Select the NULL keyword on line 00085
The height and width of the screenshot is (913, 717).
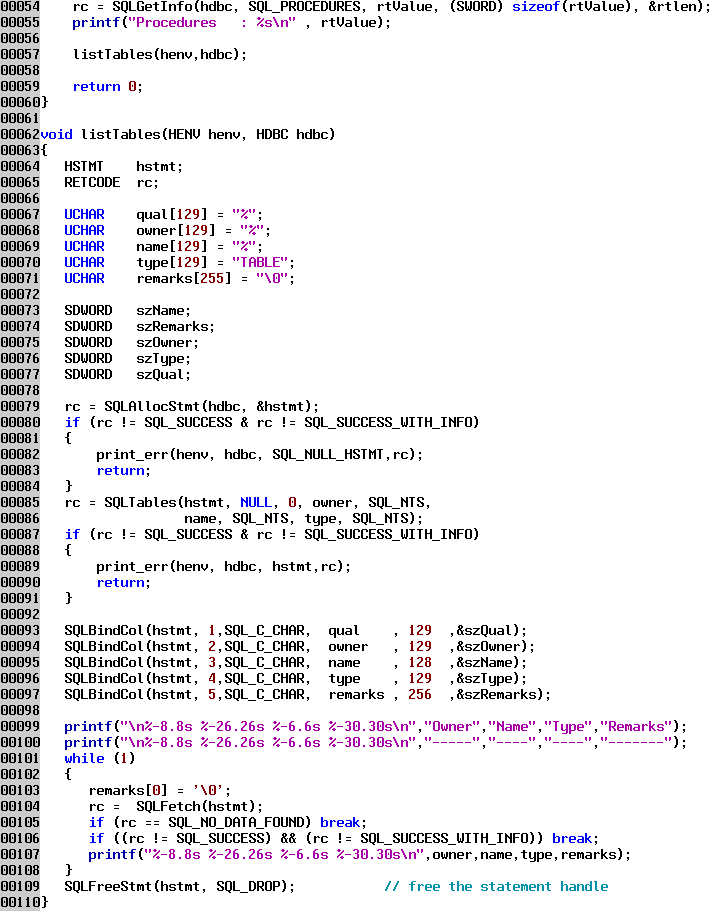point(256,503)
